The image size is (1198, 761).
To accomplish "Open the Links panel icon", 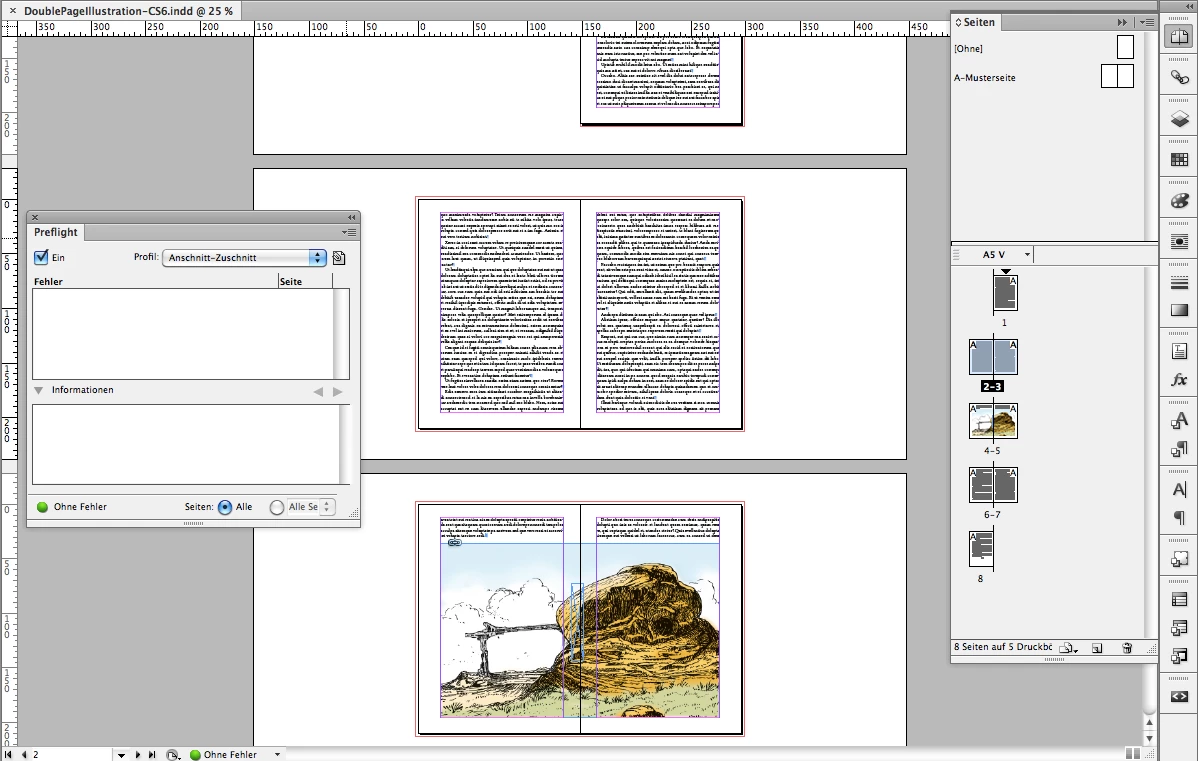I will 1179,77.
